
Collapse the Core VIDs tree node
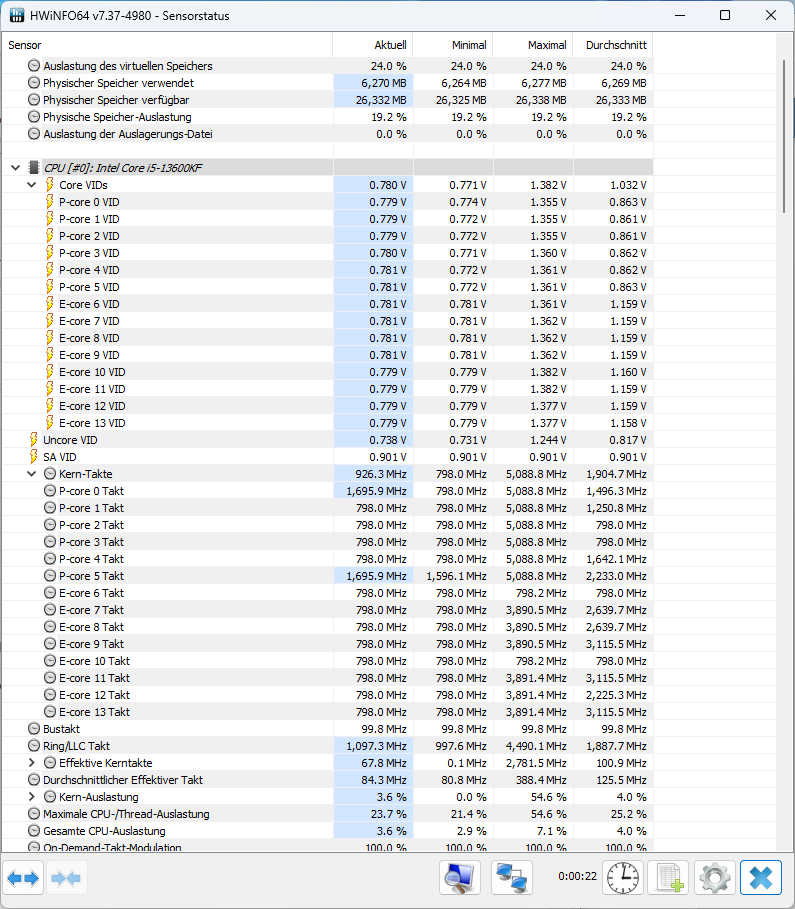32,184
